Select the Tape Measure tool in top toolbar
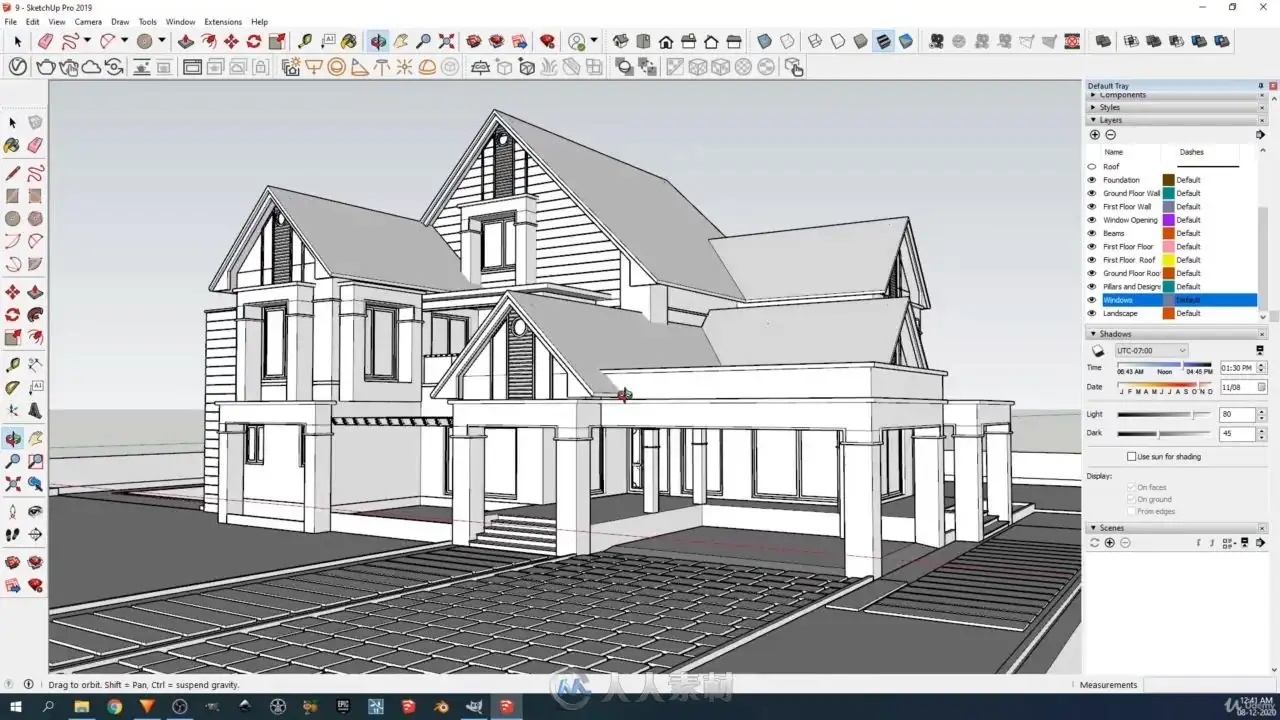1280x720 pixels. (304, 41)
